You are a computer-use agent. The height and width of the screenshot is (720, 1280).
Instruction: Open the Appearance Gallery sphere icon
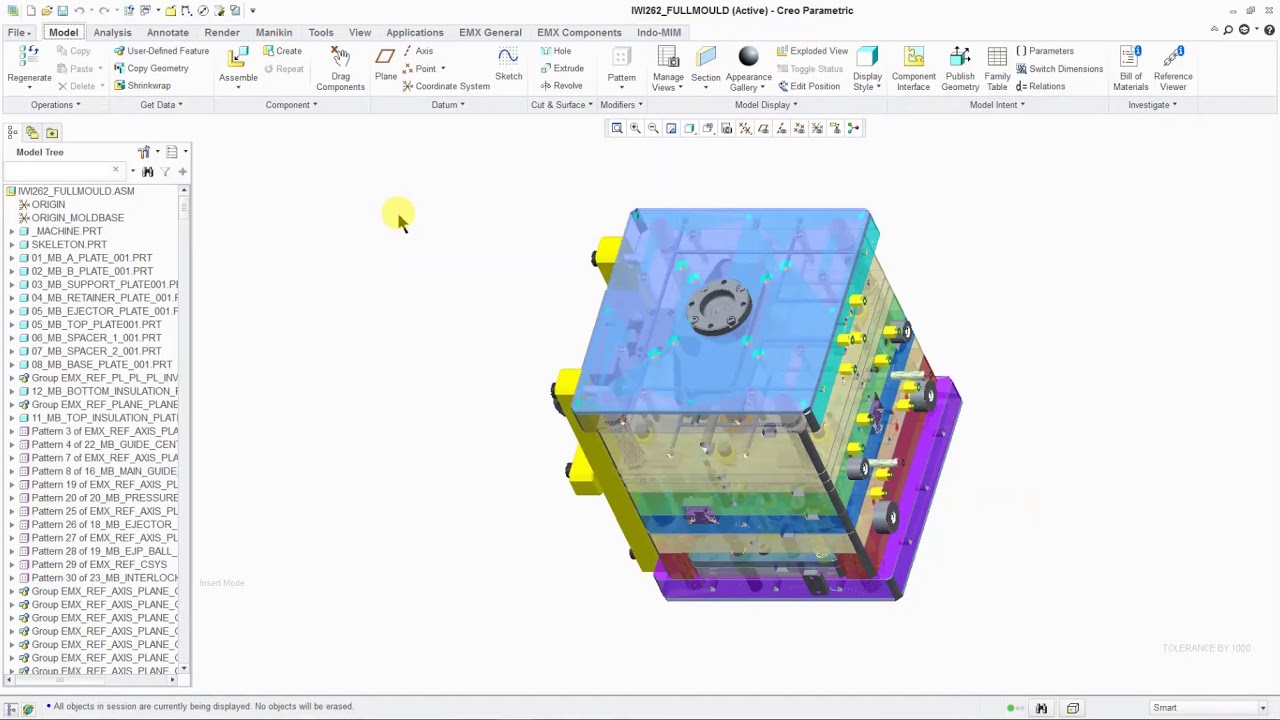748,58
